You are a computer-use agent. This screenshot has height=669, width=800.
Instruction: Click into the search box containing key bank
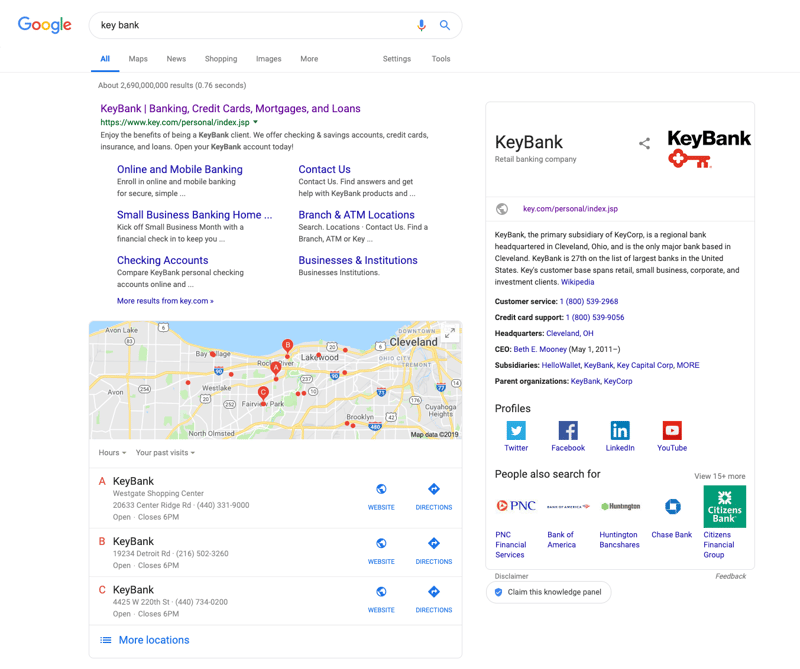click(250, 25)
